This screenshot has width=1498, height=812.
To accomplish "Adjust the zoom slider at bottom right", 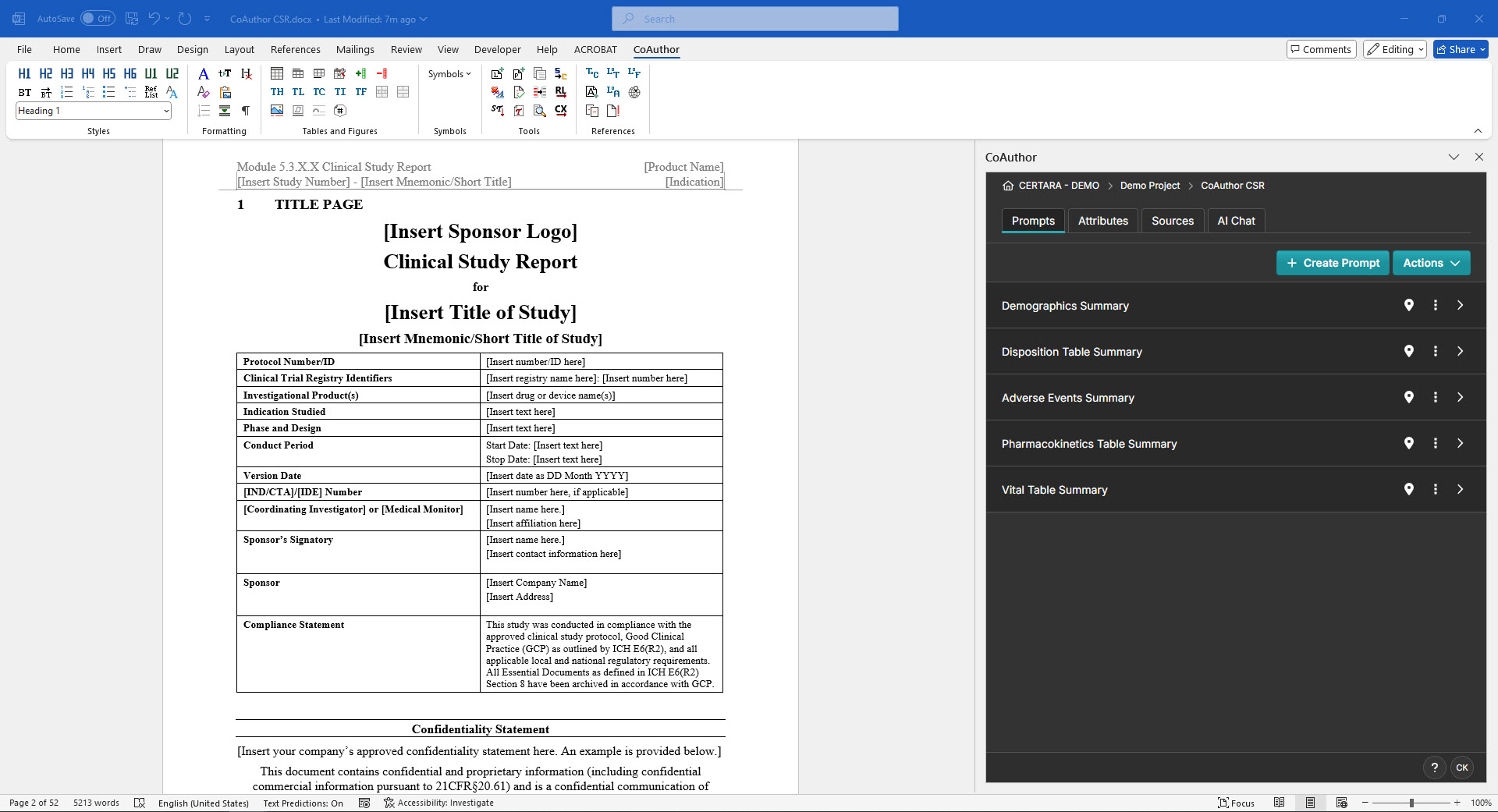I will click(x=1412, y=803).
